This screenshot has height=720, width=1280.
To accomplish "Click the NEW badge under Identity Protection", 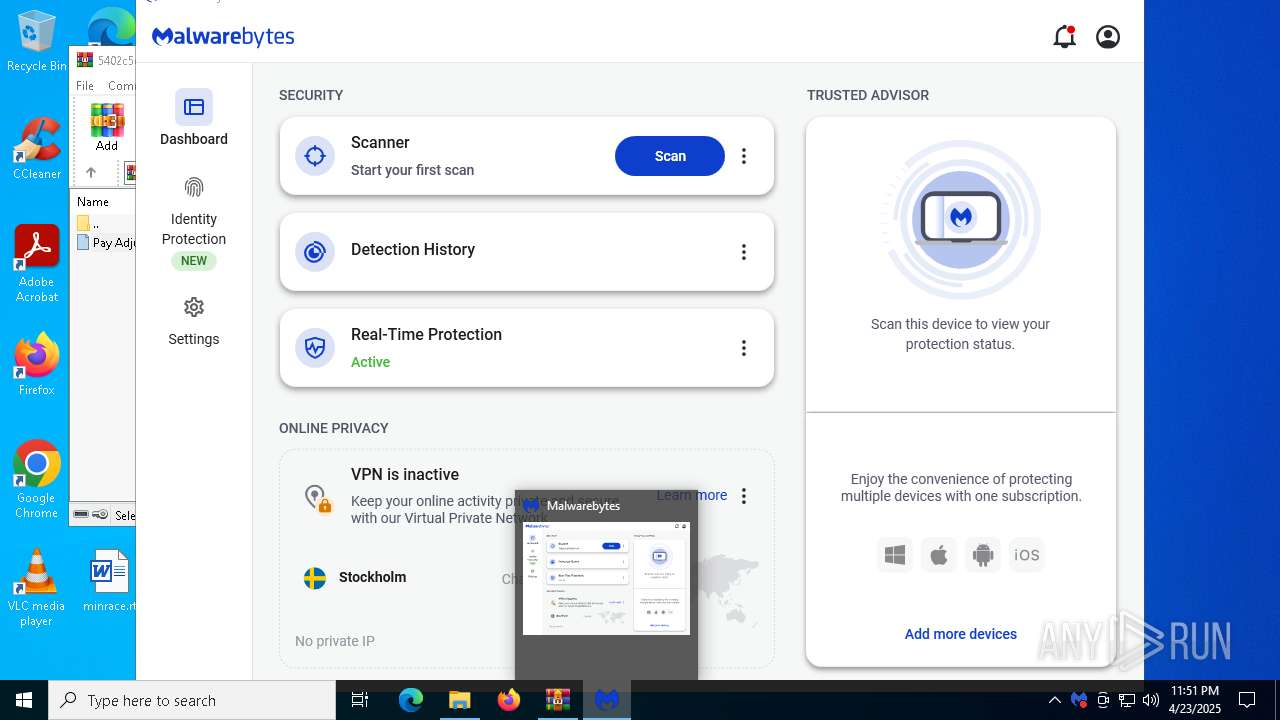I will click(194, 261).
